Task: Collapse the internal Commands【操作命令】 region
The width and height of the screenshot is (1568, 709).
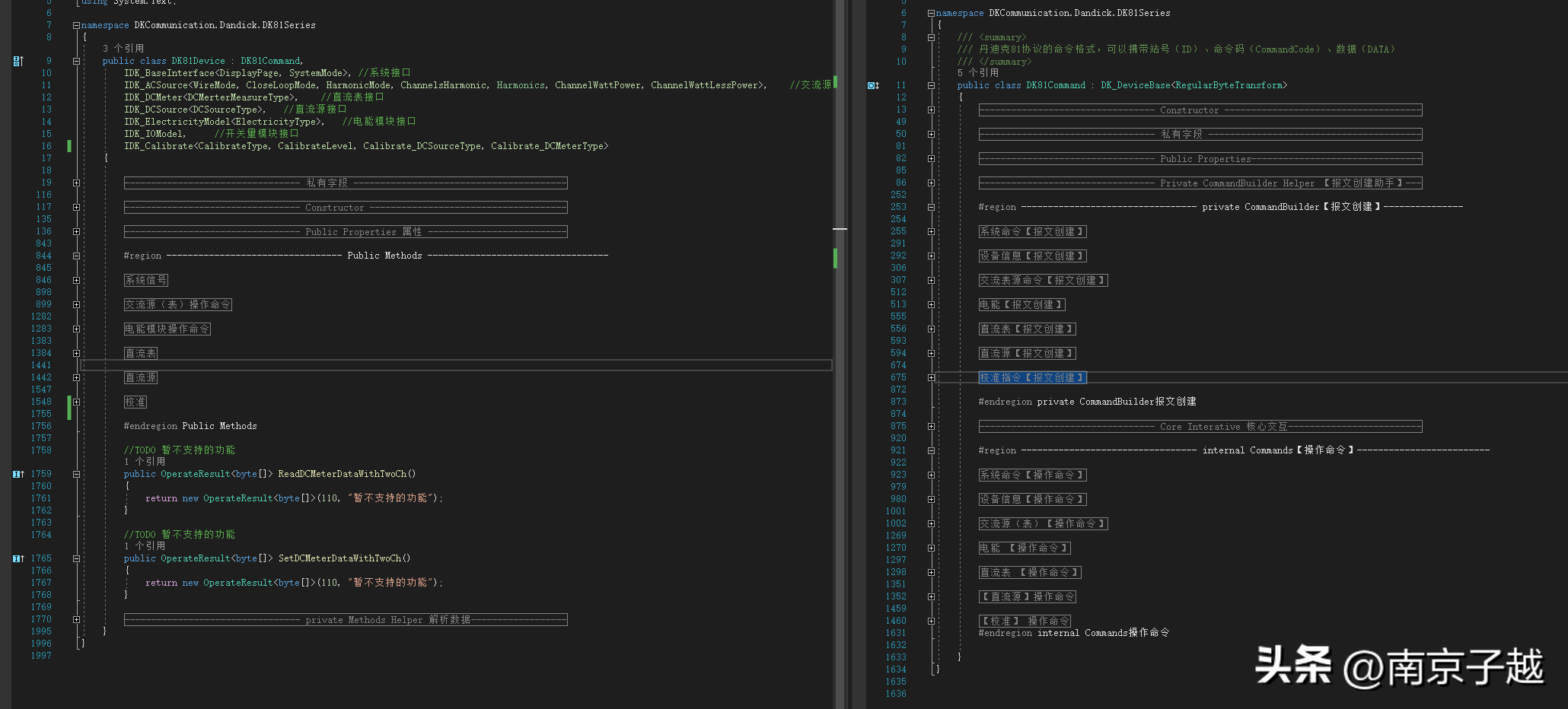Action: tap(931, 450)
